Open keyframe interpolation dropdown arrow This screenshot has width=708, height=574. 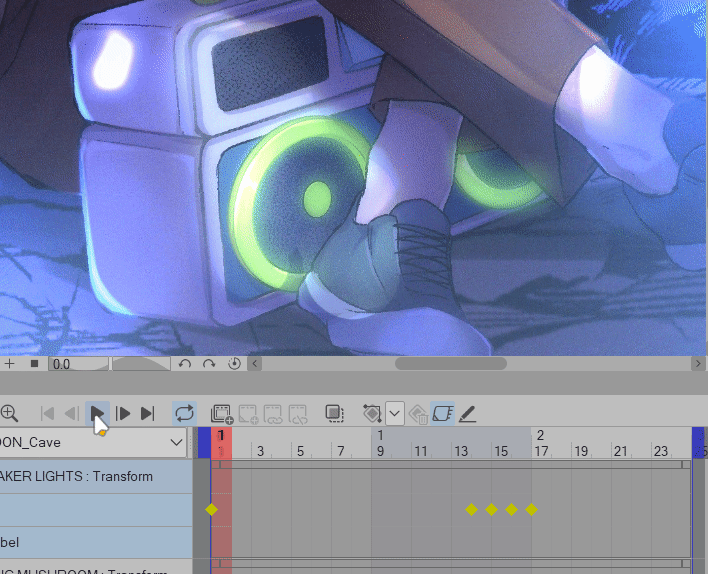[x=394, y=413]
